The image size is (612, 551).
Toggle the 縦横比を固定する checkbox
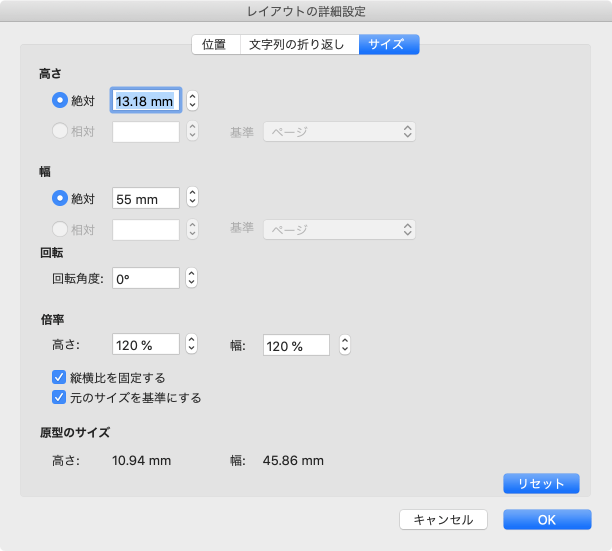pyautogui.click(x=59, y=378)
